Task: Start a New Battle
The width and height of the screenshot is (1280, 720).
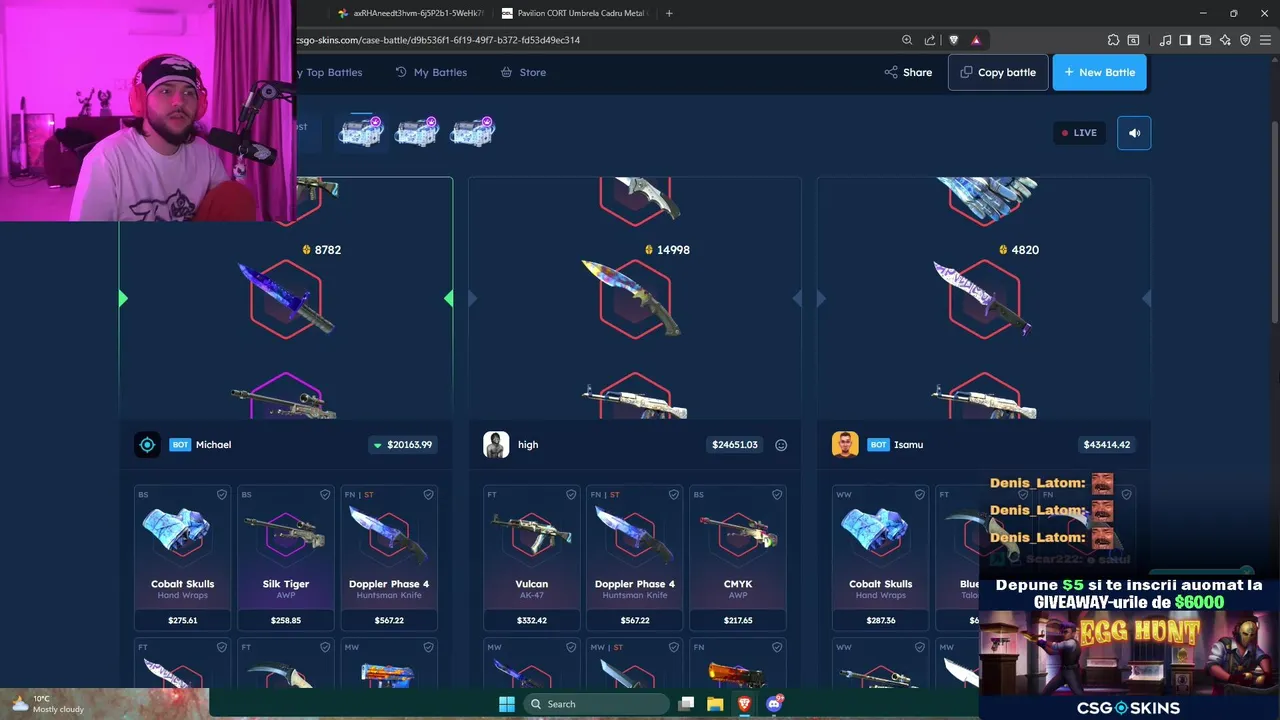Action: coord(1099,72)
